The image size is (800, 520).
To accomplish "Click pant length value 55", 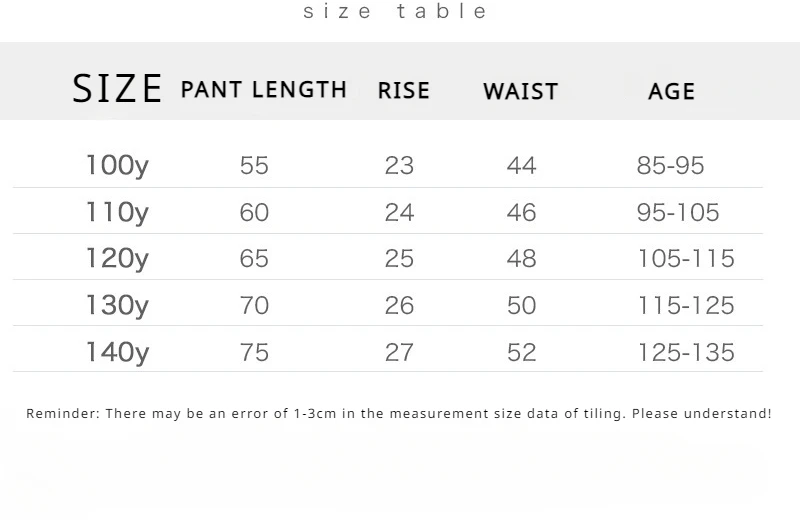I will point(254,165).
